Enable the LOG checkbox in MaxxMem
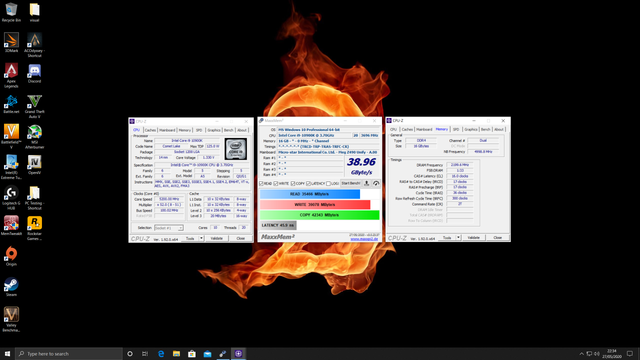This screenshot has height=360, width=640. (329, 184)
